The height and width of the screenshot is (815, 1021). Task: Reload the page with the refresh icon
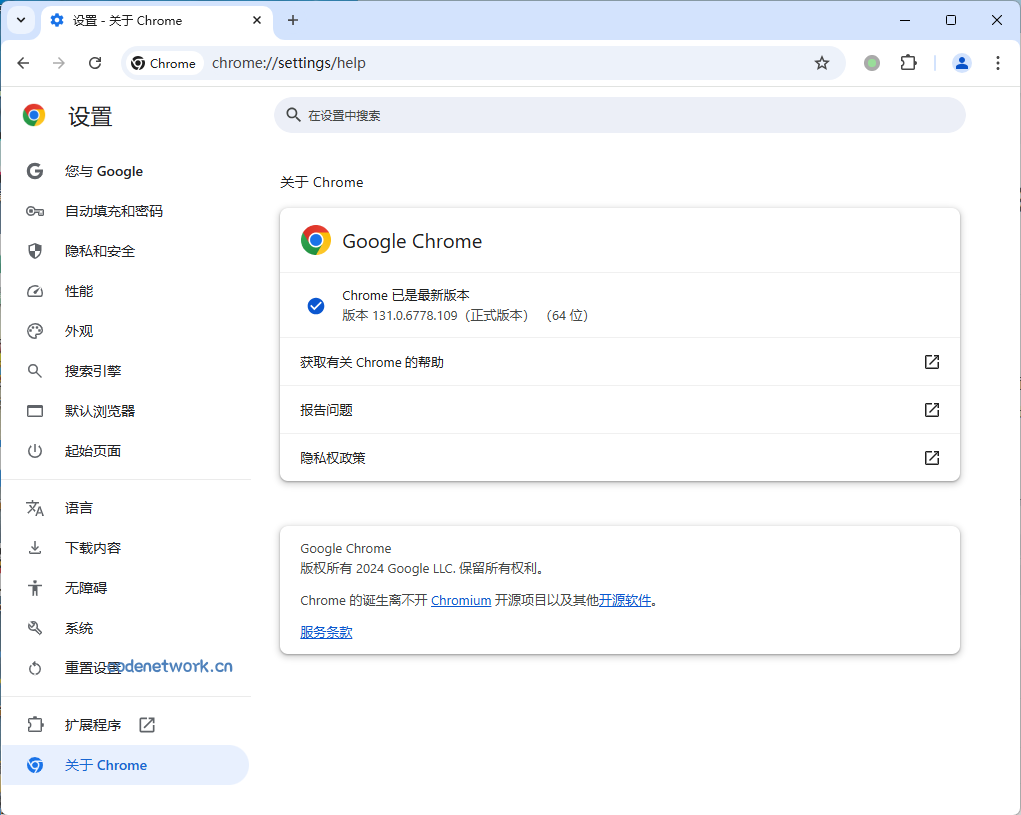tap(95, 62)
